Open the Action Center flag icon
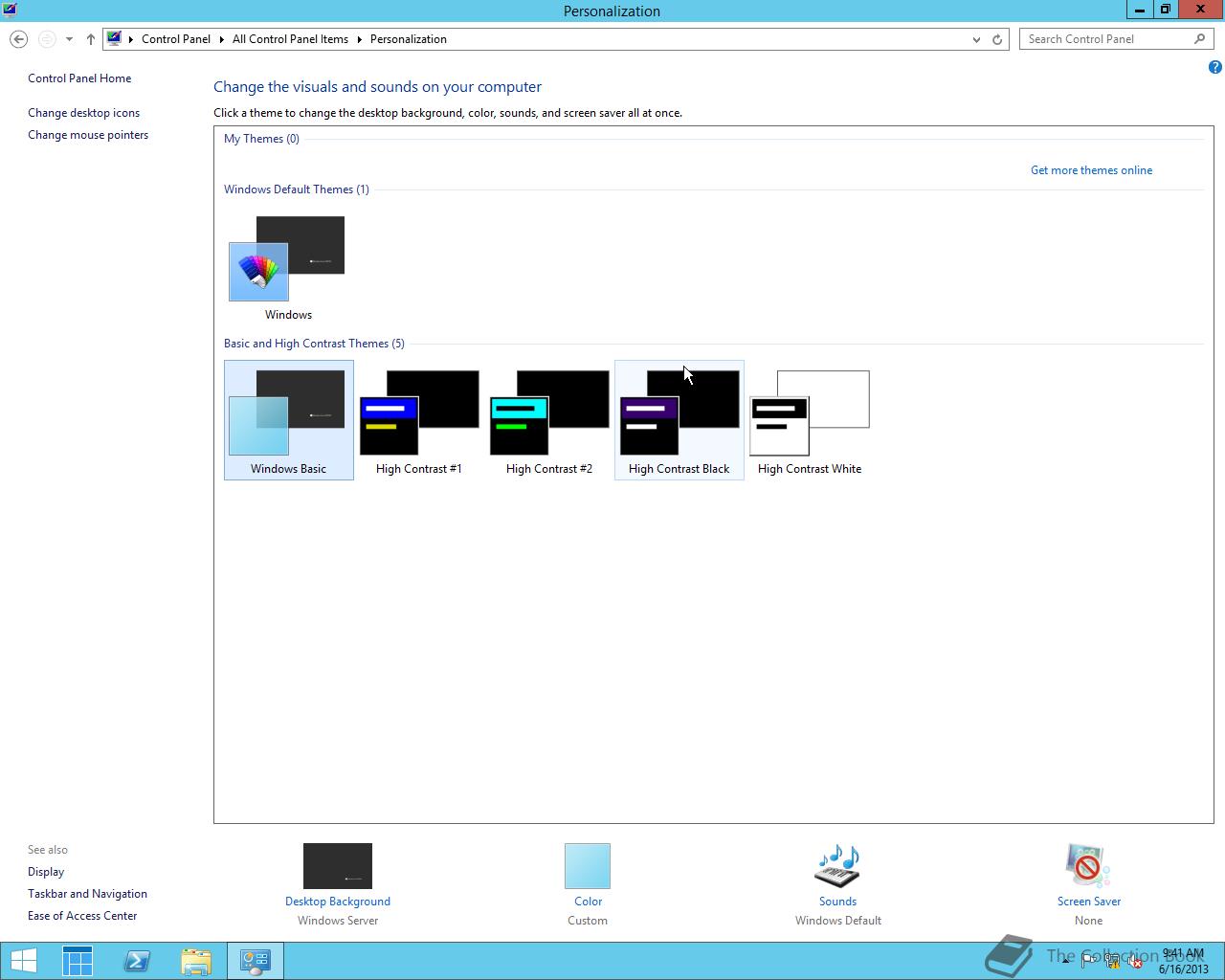Image resolution: width=1225 pixels, height=980 pixels. tap(1090, 962)
